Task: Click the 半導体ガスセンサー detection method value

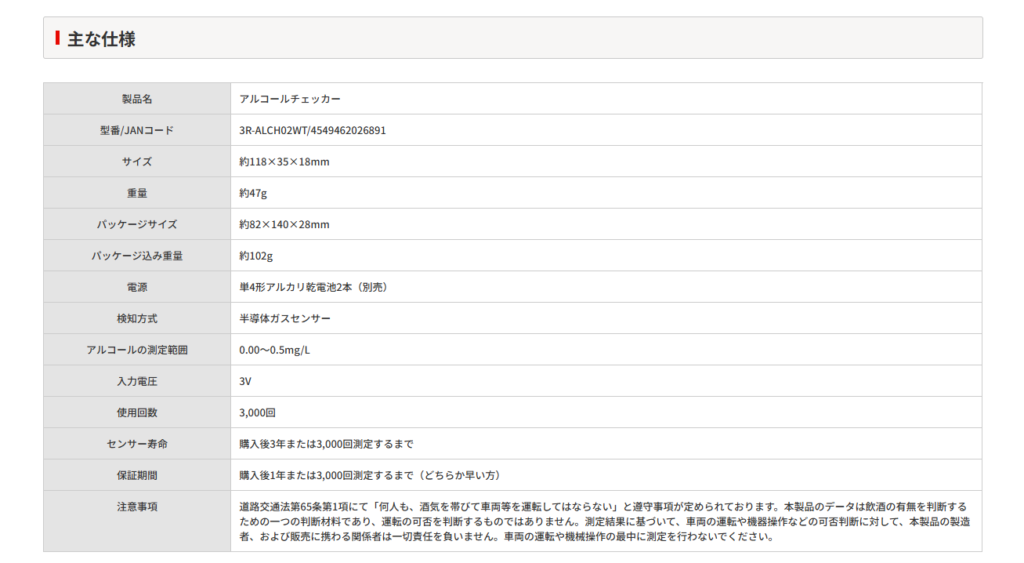Action: [285, 318]
